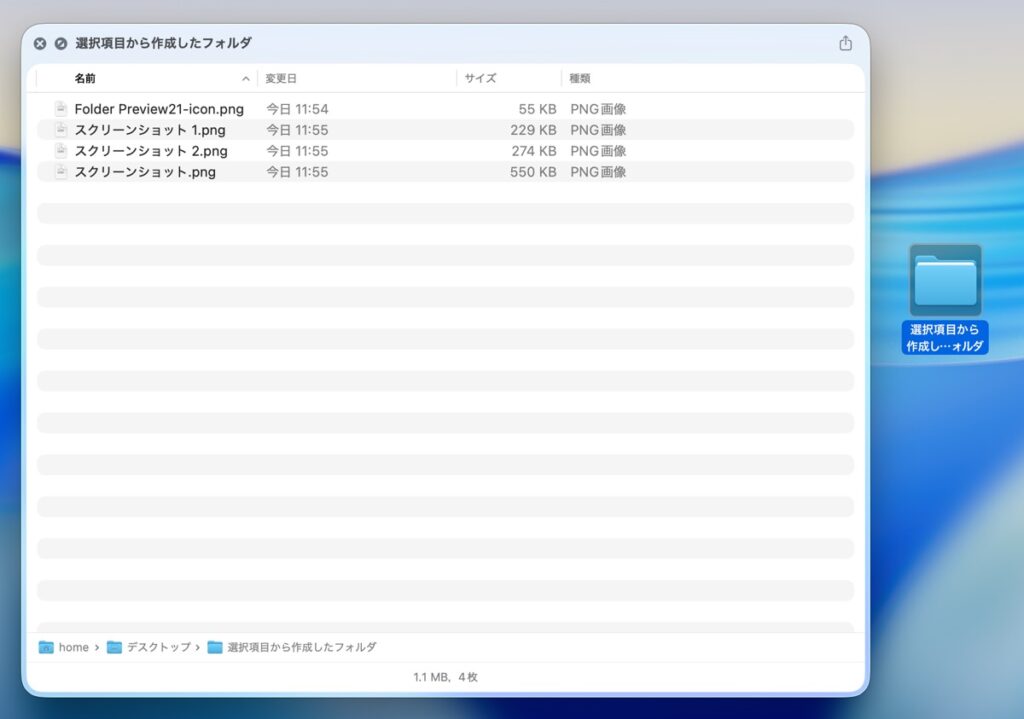This screenshot has width=1024, height=719.
Task: Click the デスクトップ folder icon in the path bar
Action: pyautogui.click(x=114, y=647)
